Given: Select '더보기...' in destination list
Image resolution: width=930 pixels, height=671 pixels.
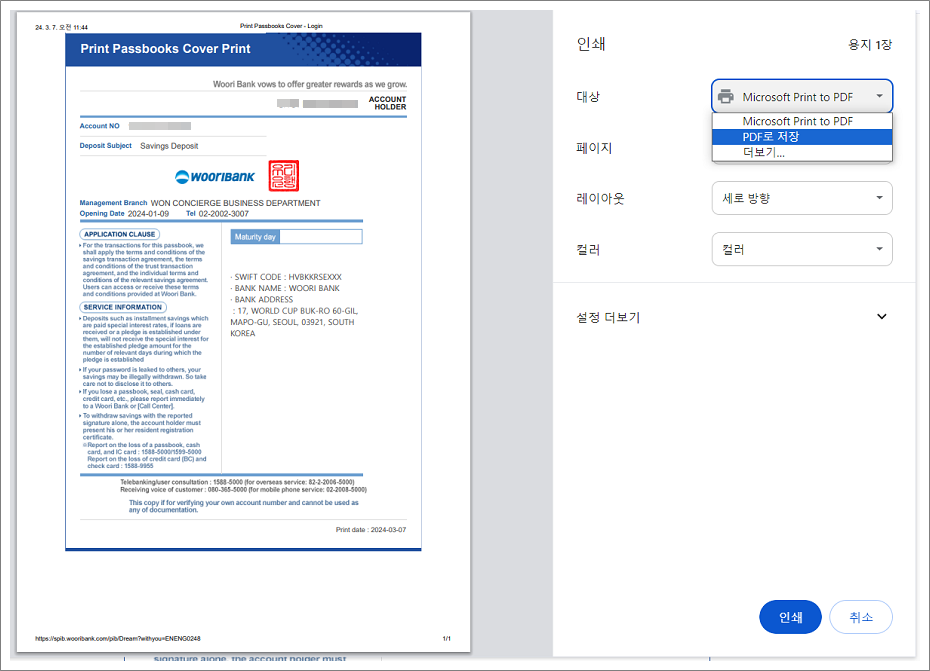Looking at the screenshot, I should tap(802, 152).
